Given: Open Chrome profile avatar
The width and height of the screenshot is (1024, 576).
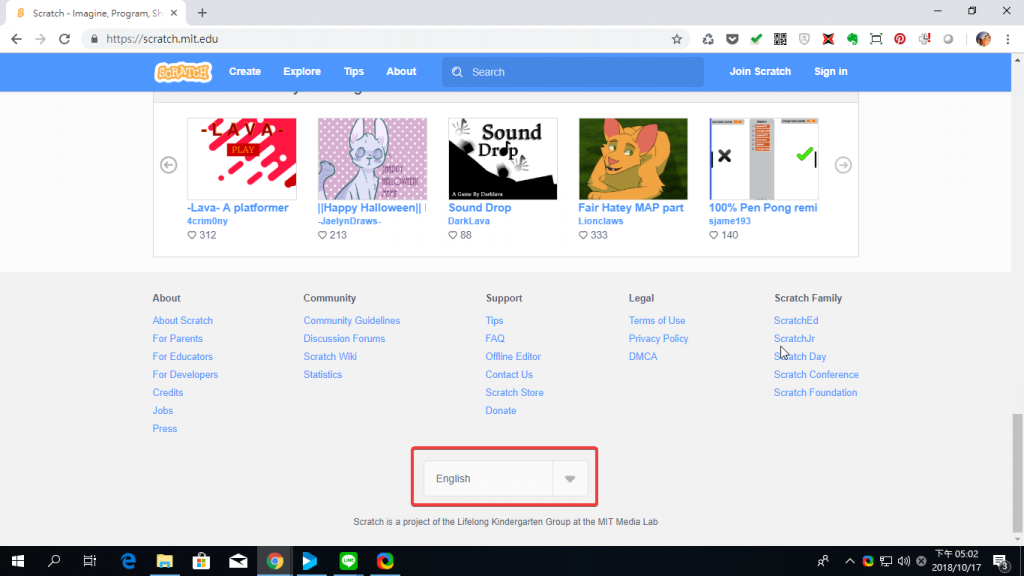Looking at the screenshot, I should coord(983,39).
